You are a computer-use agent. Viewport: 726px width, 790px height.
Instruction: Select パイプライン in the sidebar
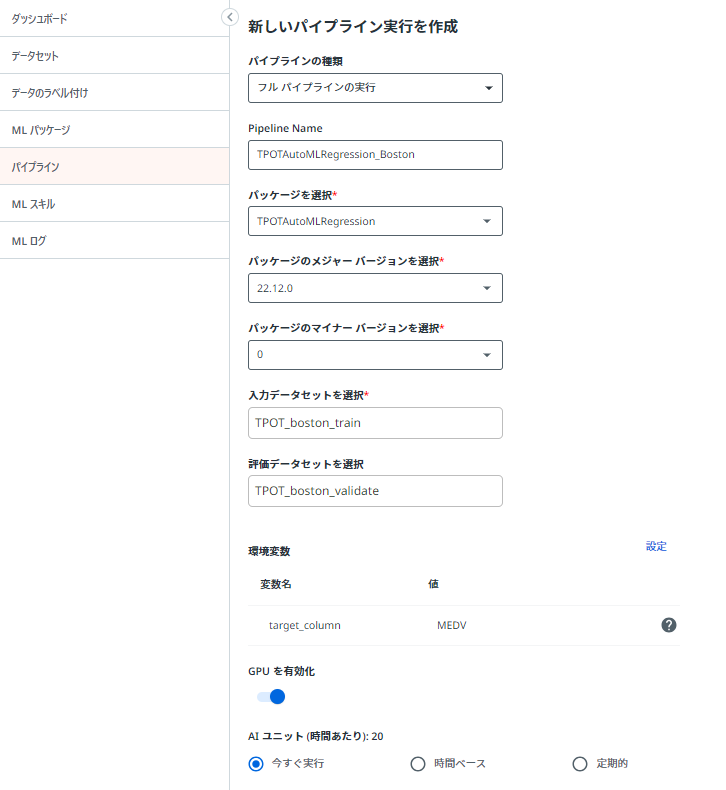pos(114,166)
